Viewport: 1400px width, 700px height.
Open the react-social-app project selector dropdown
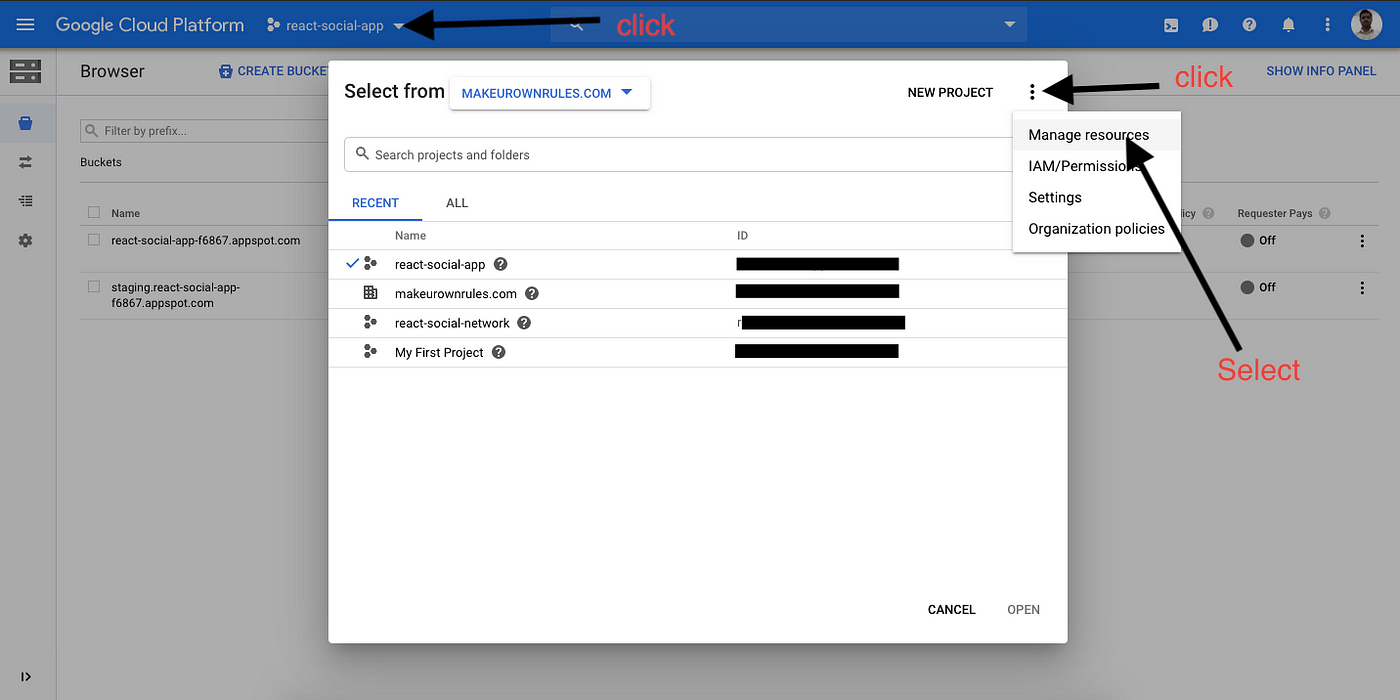coord(336,26)
